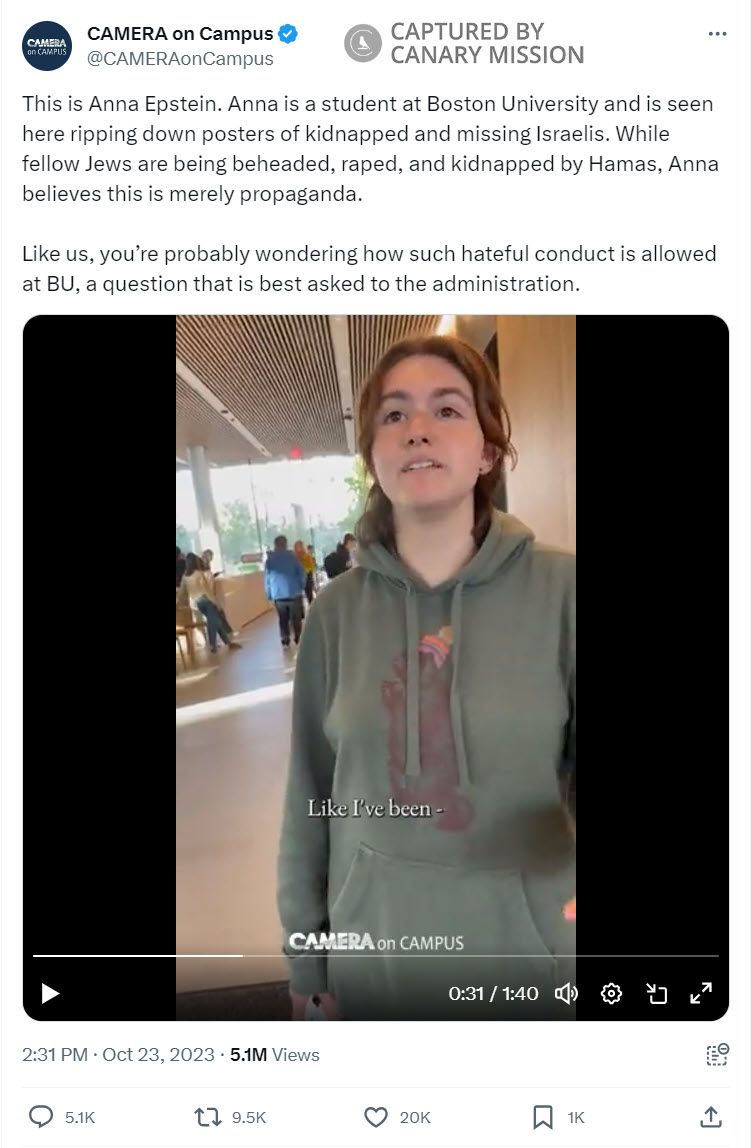Click the Canary Mission watermark logo
The width and height of the screenshot is (751, 1148).
(x=363, y=43)
